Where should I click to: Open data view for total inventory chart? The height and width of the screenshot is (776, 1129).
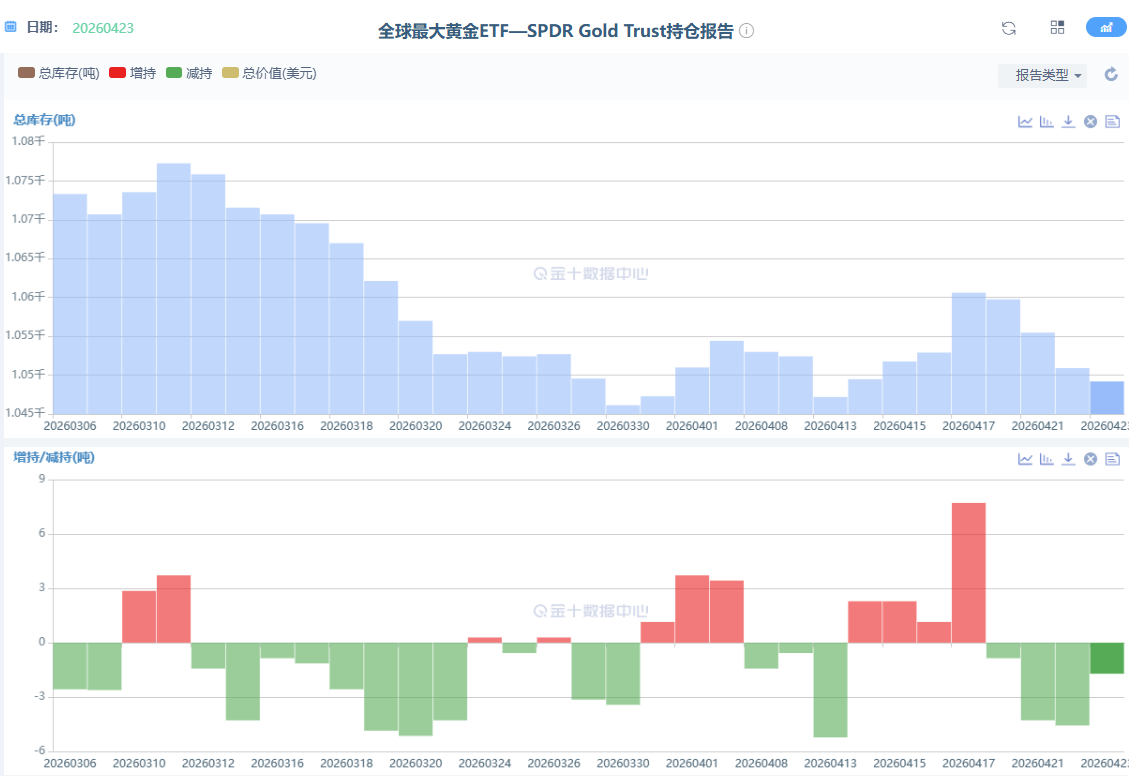coord(1112,122)
